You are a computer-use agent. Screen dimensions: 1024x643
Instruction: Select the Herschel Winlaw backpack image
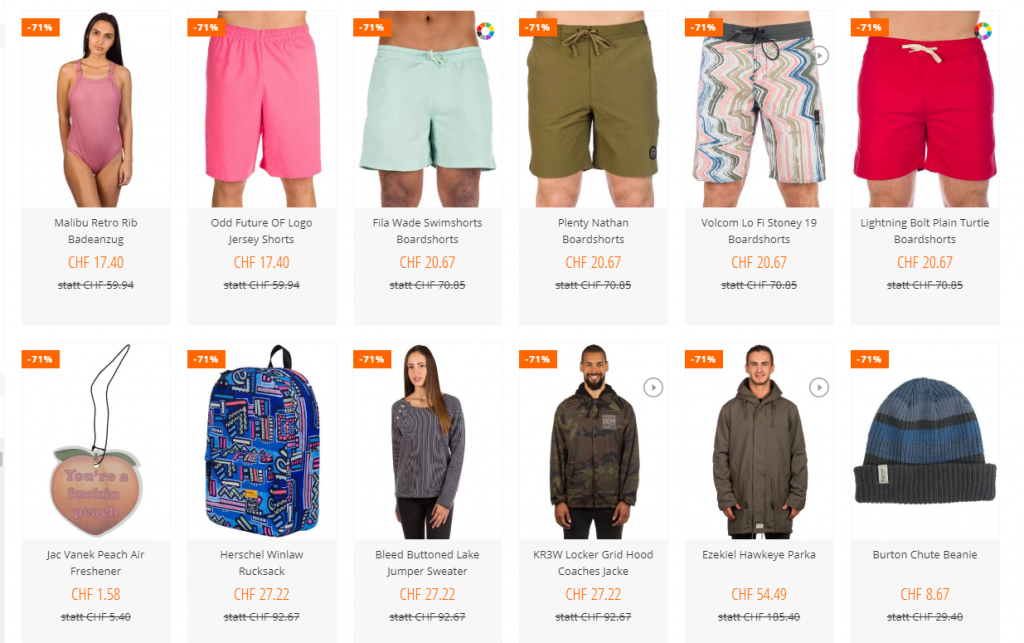pos(262,441)
